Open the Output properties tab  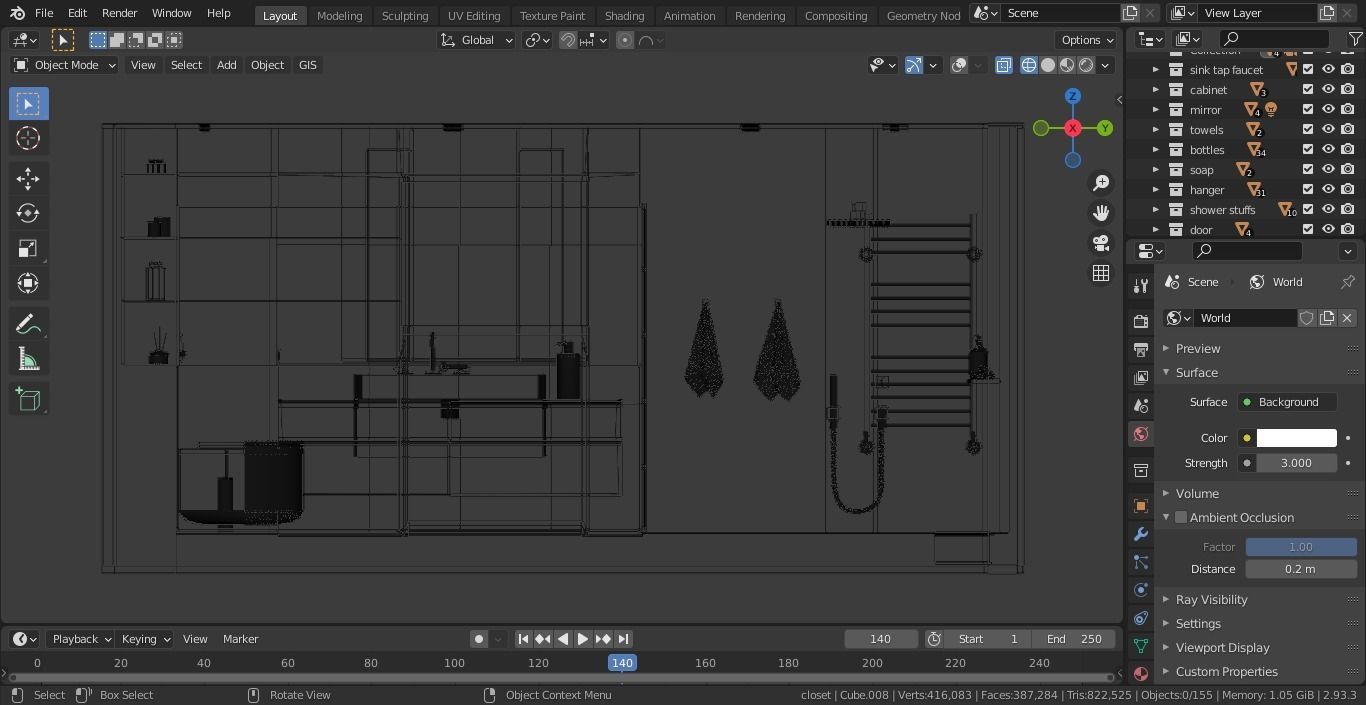pos(1140,350)
